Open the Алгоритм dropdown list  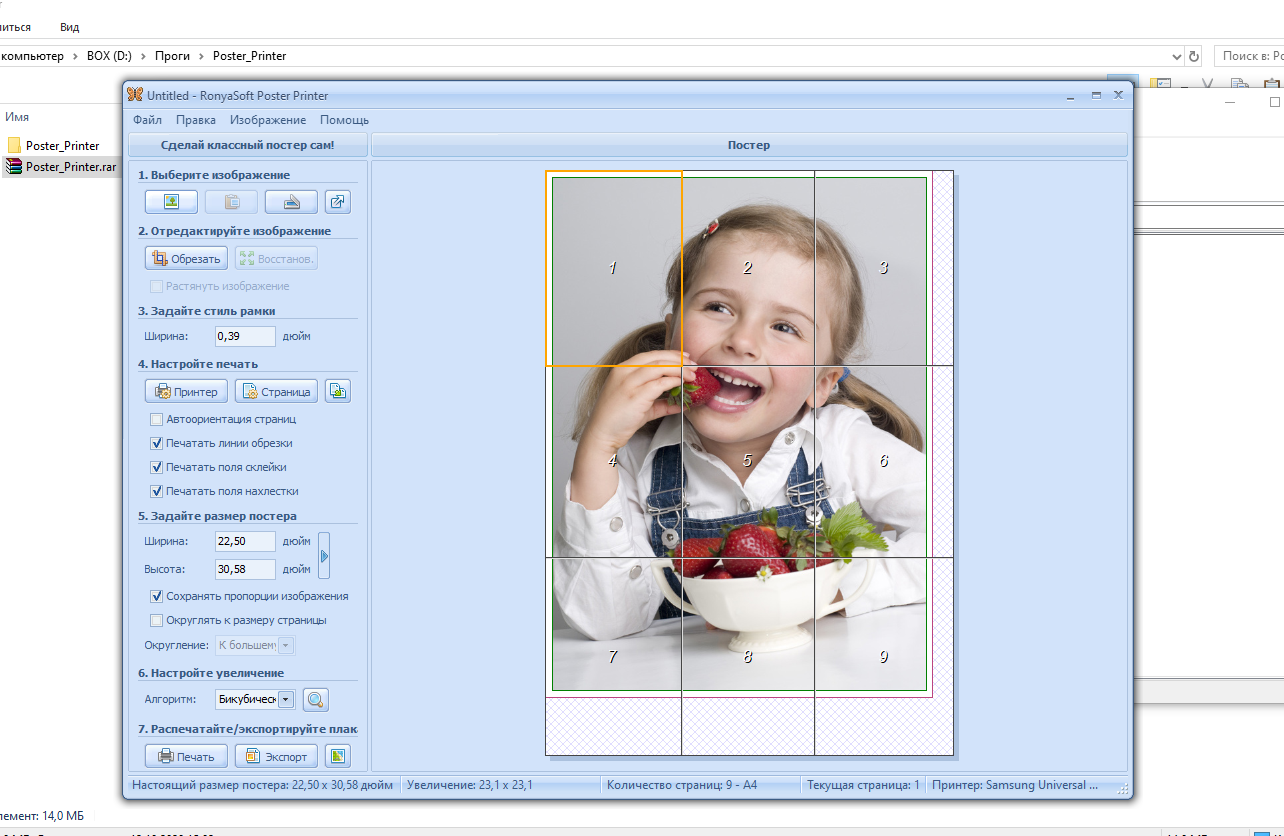click(286, 700)
